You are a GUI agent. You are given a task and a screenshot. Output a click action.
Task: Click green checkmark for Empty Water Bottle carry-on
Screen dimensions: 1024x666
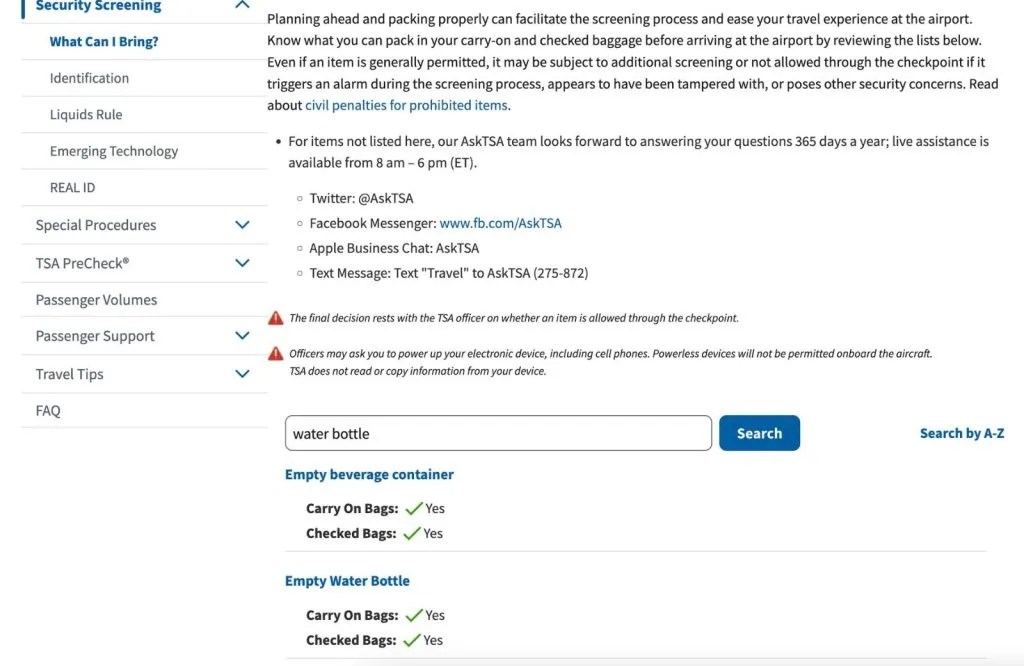click(414, 615)
